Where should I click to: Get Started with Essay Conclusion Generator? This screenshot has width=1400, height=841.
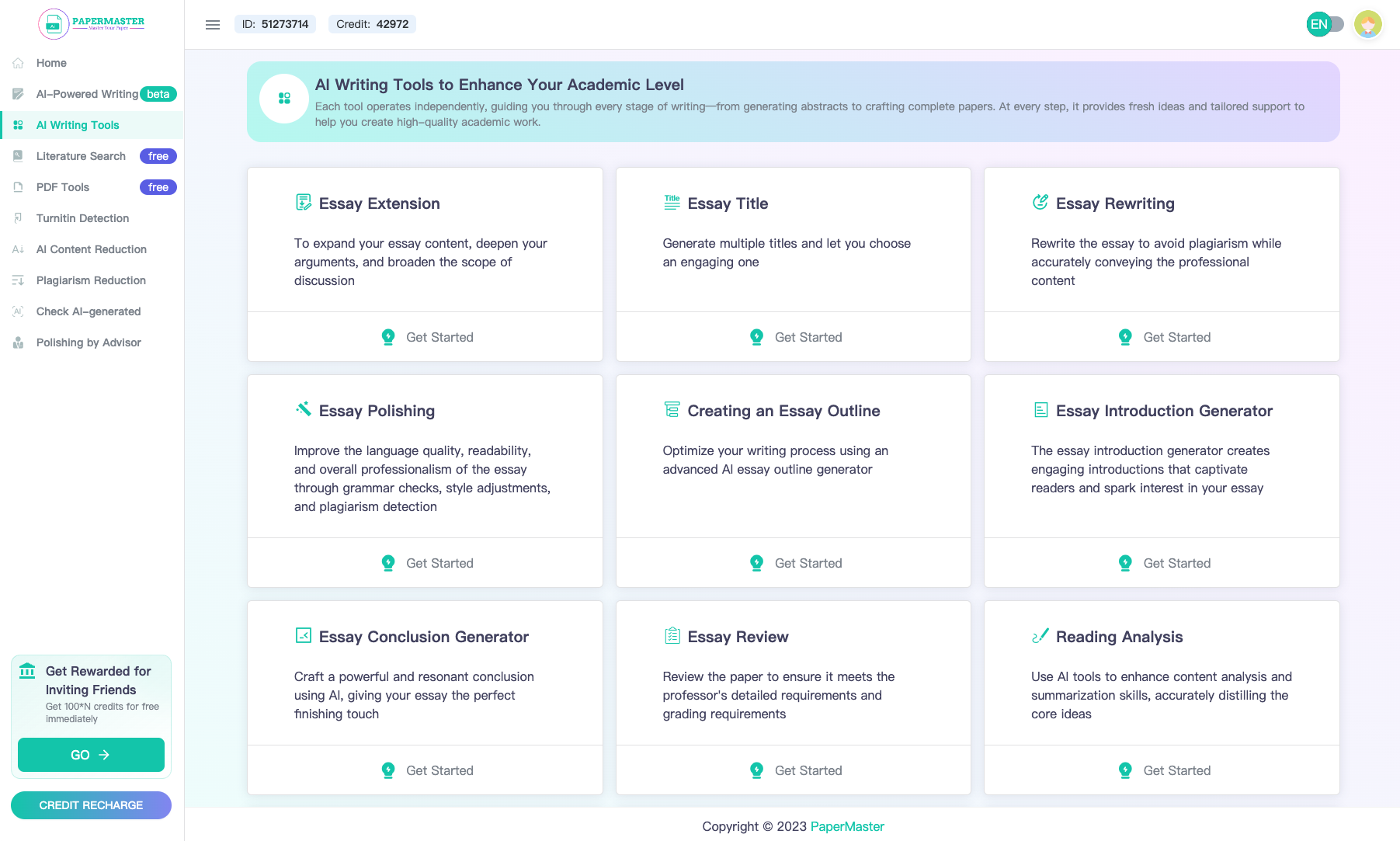coord(427,770)
